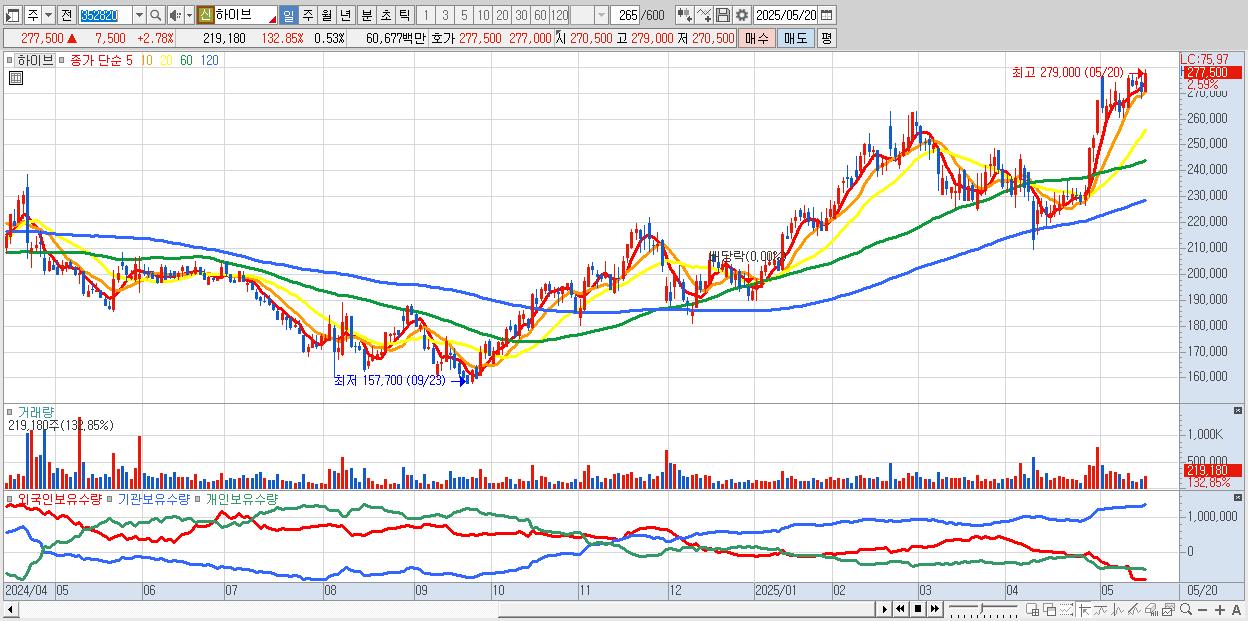Click the slanted trend line icon in bottom toolbar
Viewport: 1248px width, 621px height.
[1135, 610]
